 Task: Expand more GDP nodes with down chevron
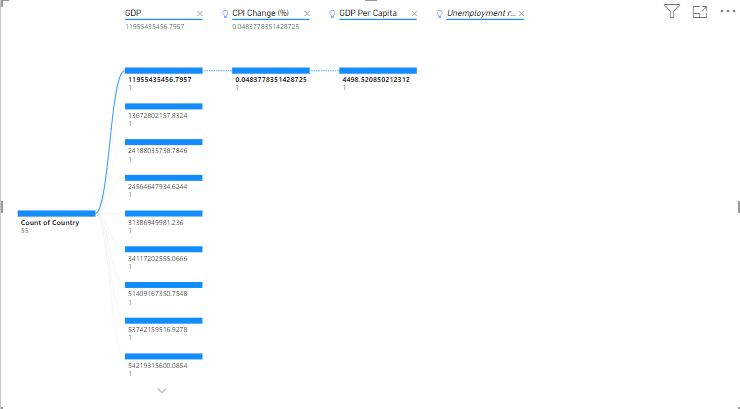[x=162, y=391]
